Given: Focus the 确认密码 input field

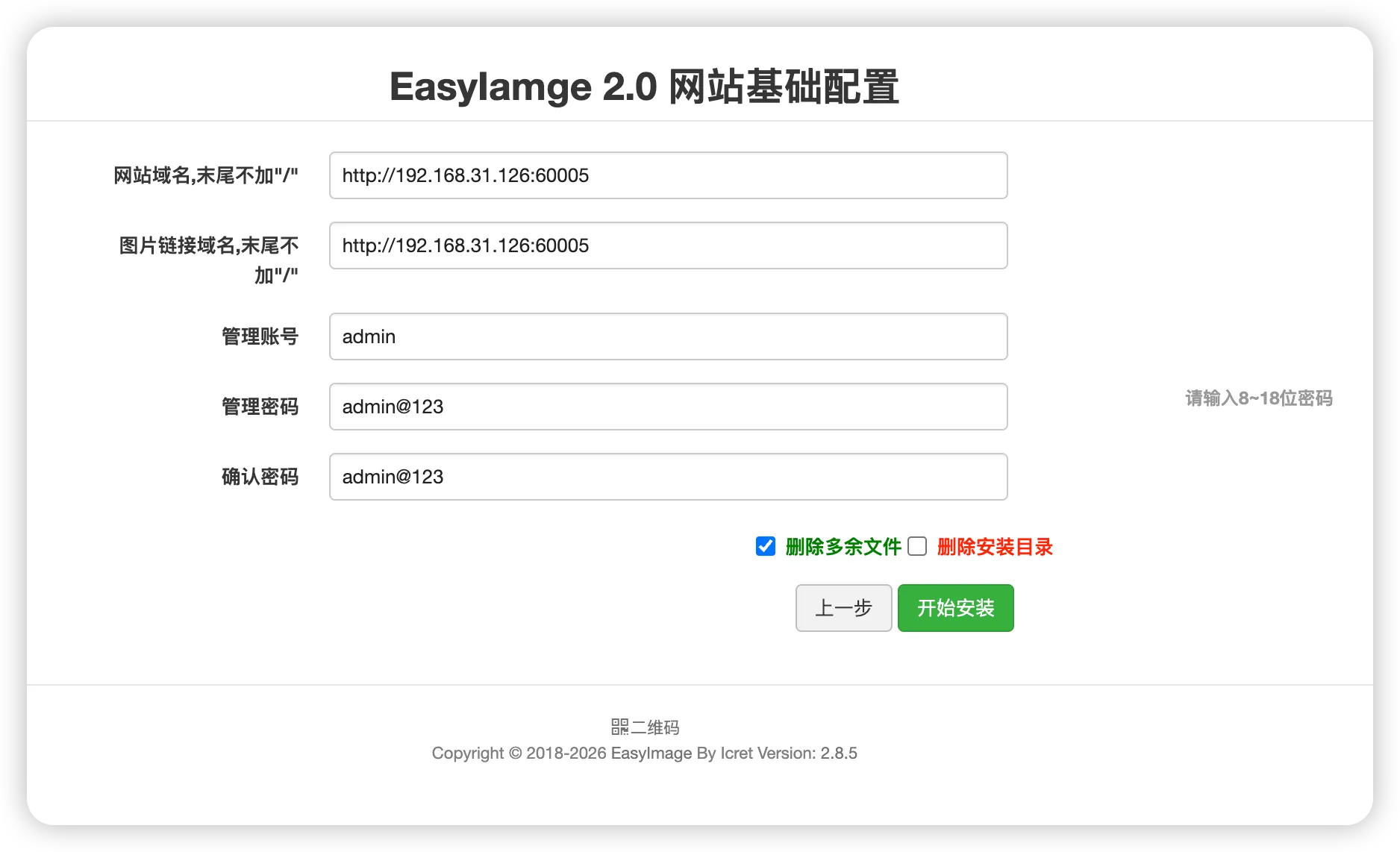Looking at the screenshot, I should coord(668,477).
